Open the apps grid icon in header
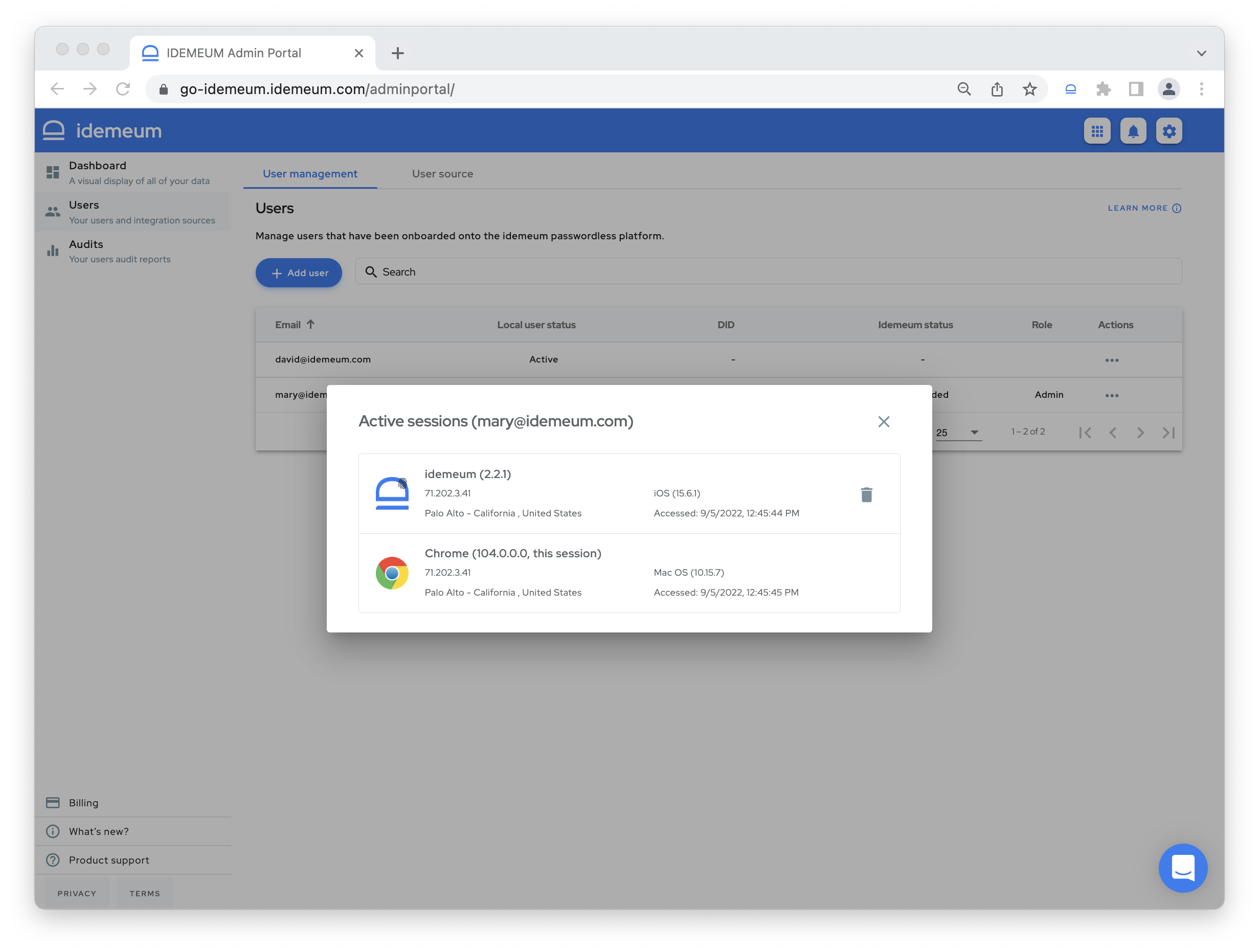This screenshot has height=952, width=1259. pyautogui.click(x=1097, y=131)
